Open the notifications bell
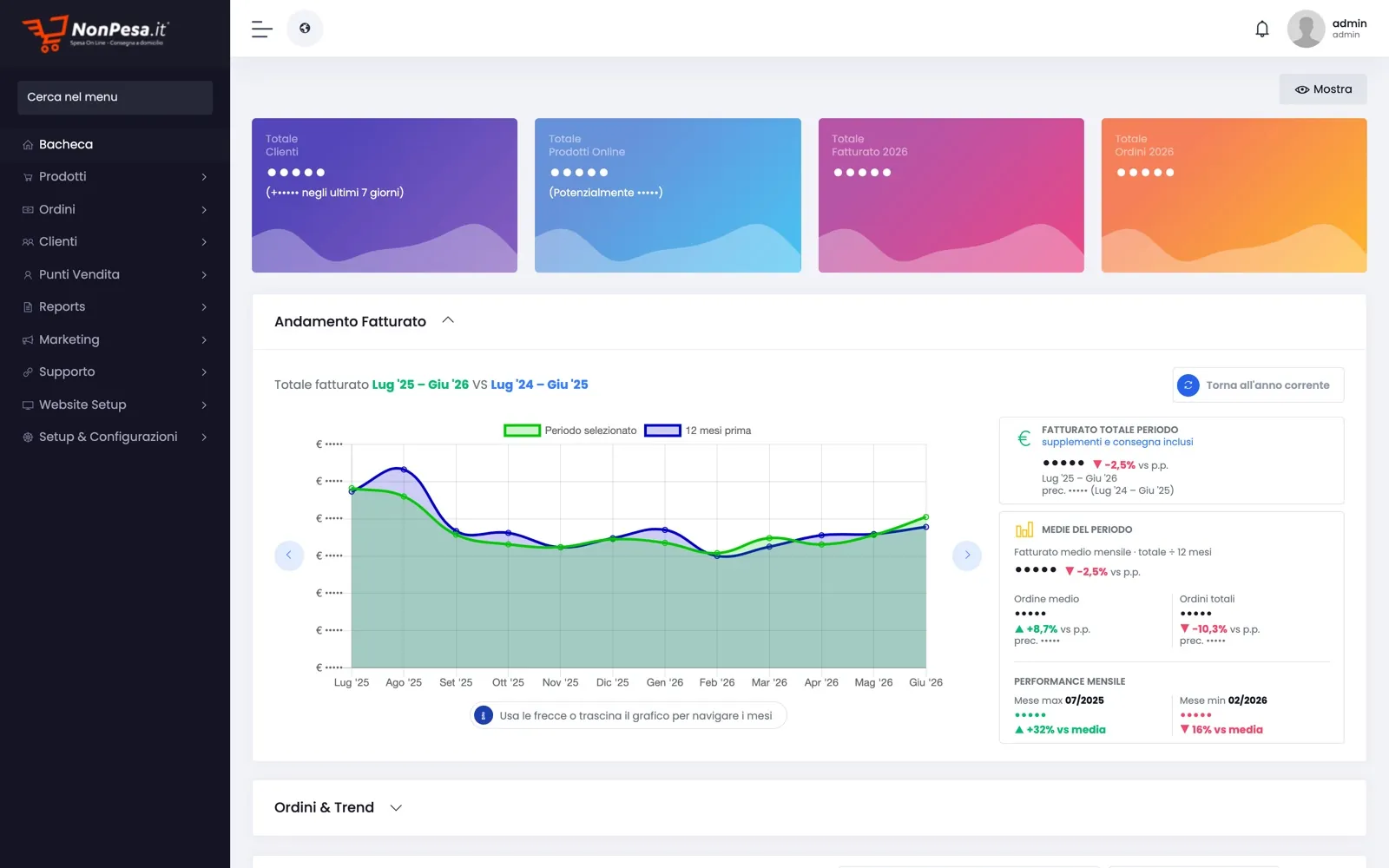1389x868 pixels. tap(1262, 29)
